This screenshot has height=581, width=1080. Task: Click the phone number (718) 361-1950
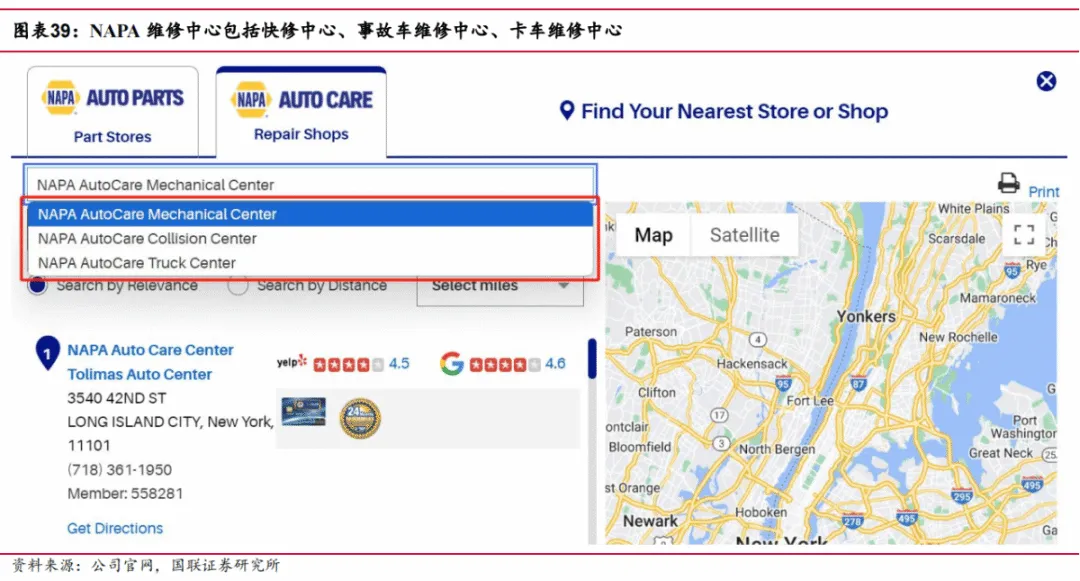tap(119, 469)
